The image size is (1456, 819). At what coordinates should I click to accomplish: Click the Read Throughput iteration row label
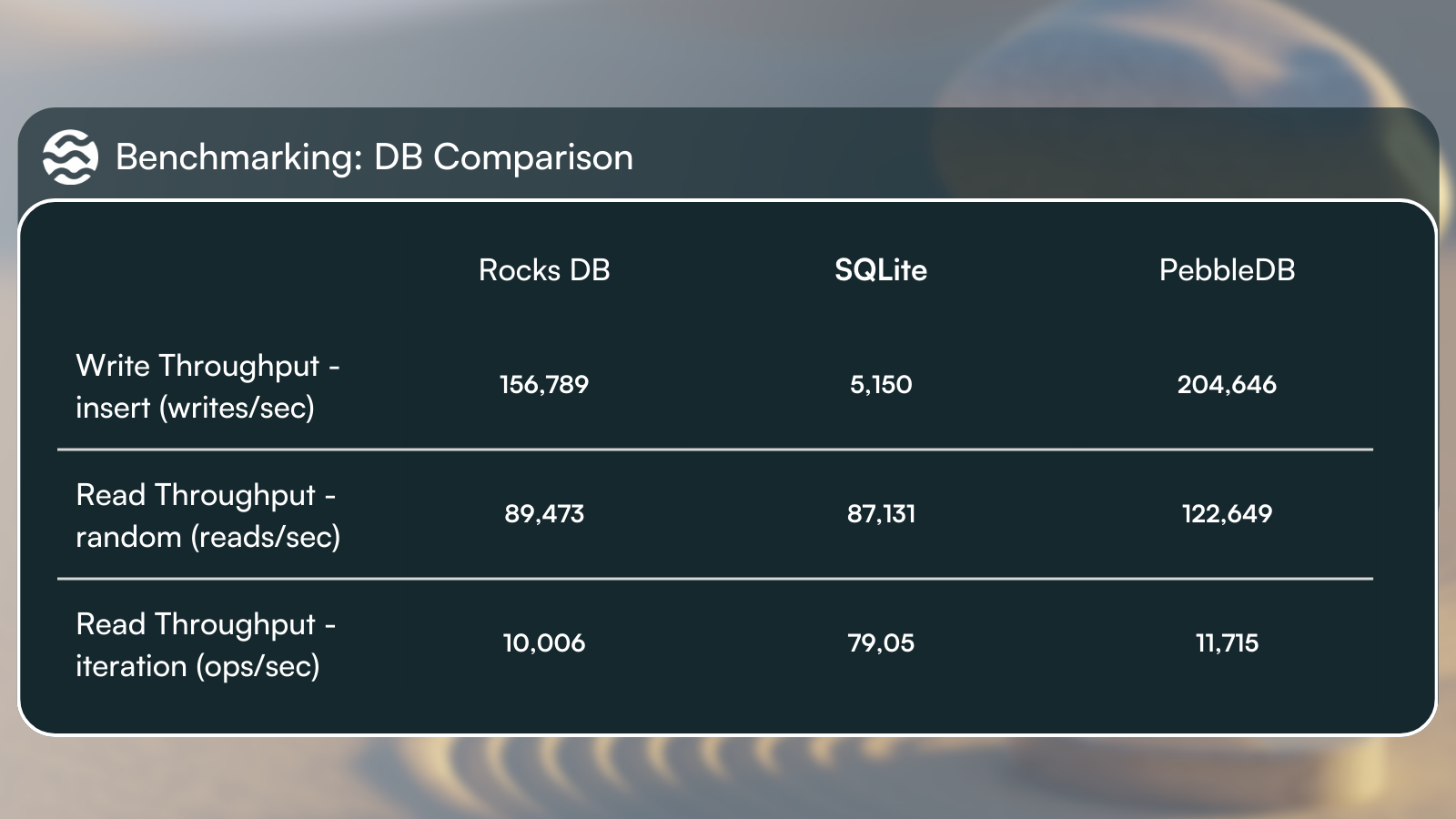(206, 644)
